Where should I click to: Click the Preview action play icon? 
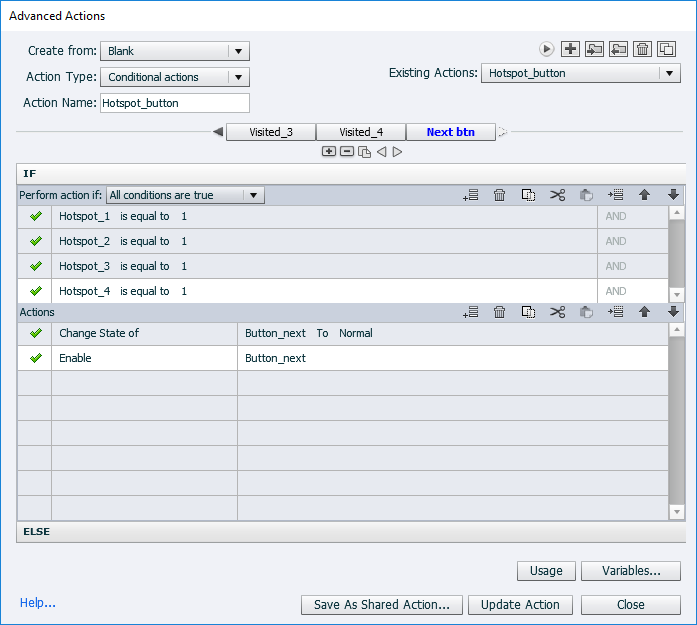[x=546, y=49]
